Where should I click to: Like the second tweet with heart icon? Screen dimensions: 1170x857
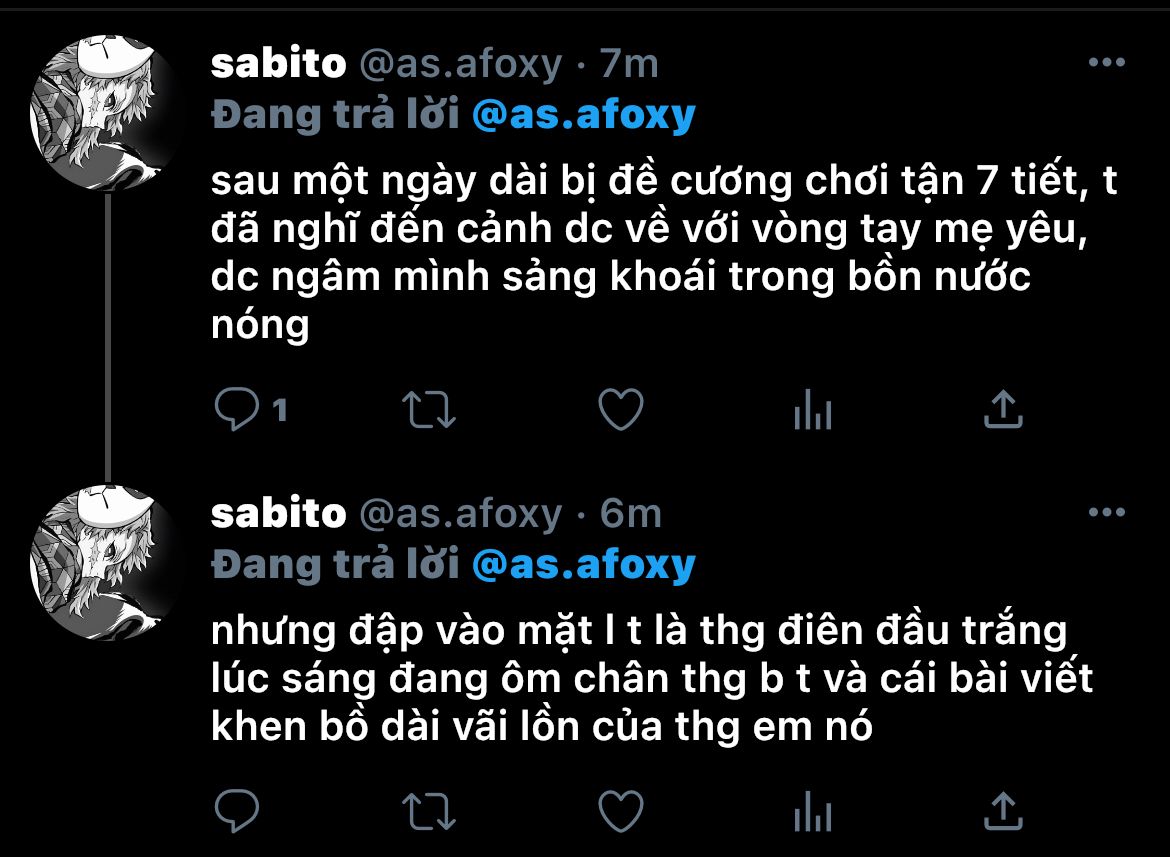621,812
